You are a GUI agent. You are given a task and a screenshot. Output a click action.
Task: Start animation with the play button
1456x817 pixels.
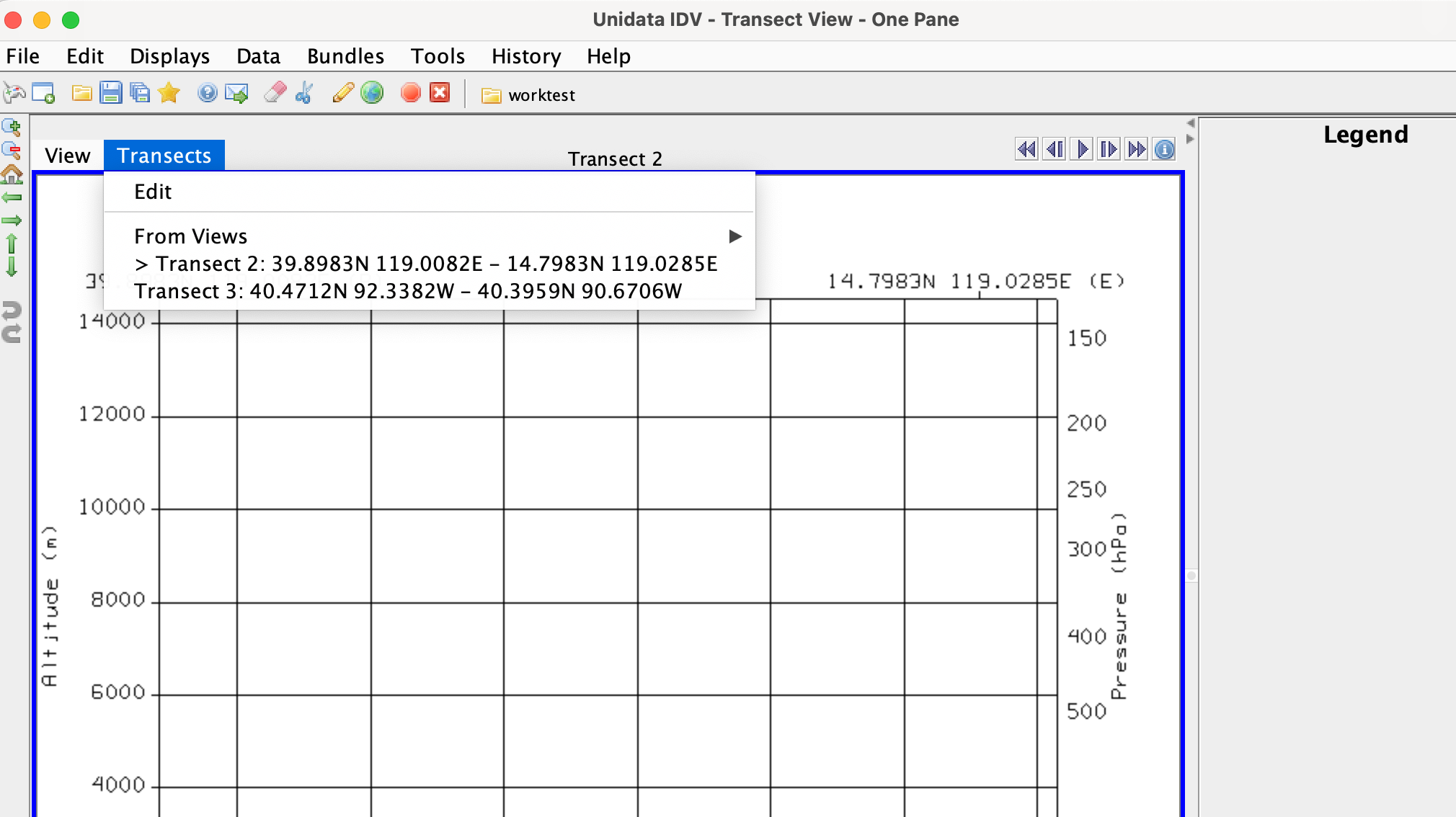[x=1082, y=149]
